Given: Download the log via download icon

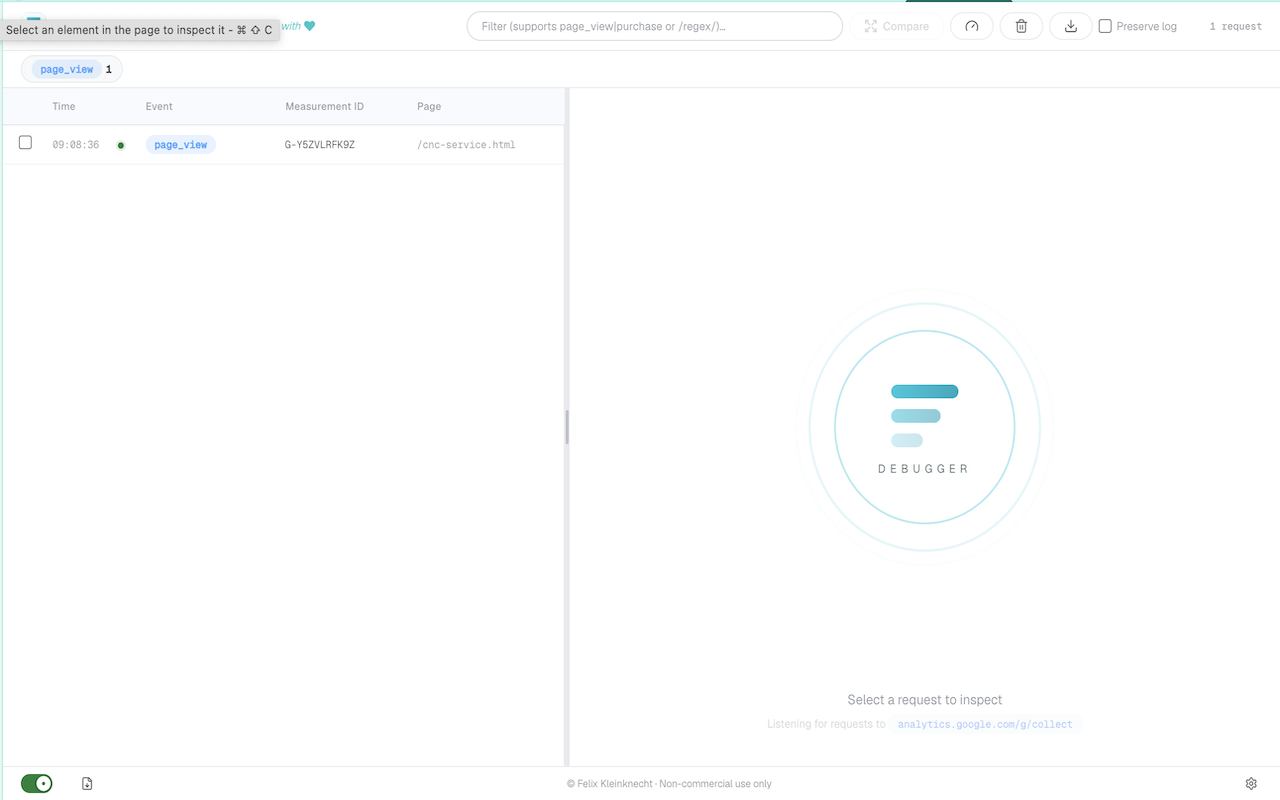Looking at the screenshot, I should pos(1071,26).
